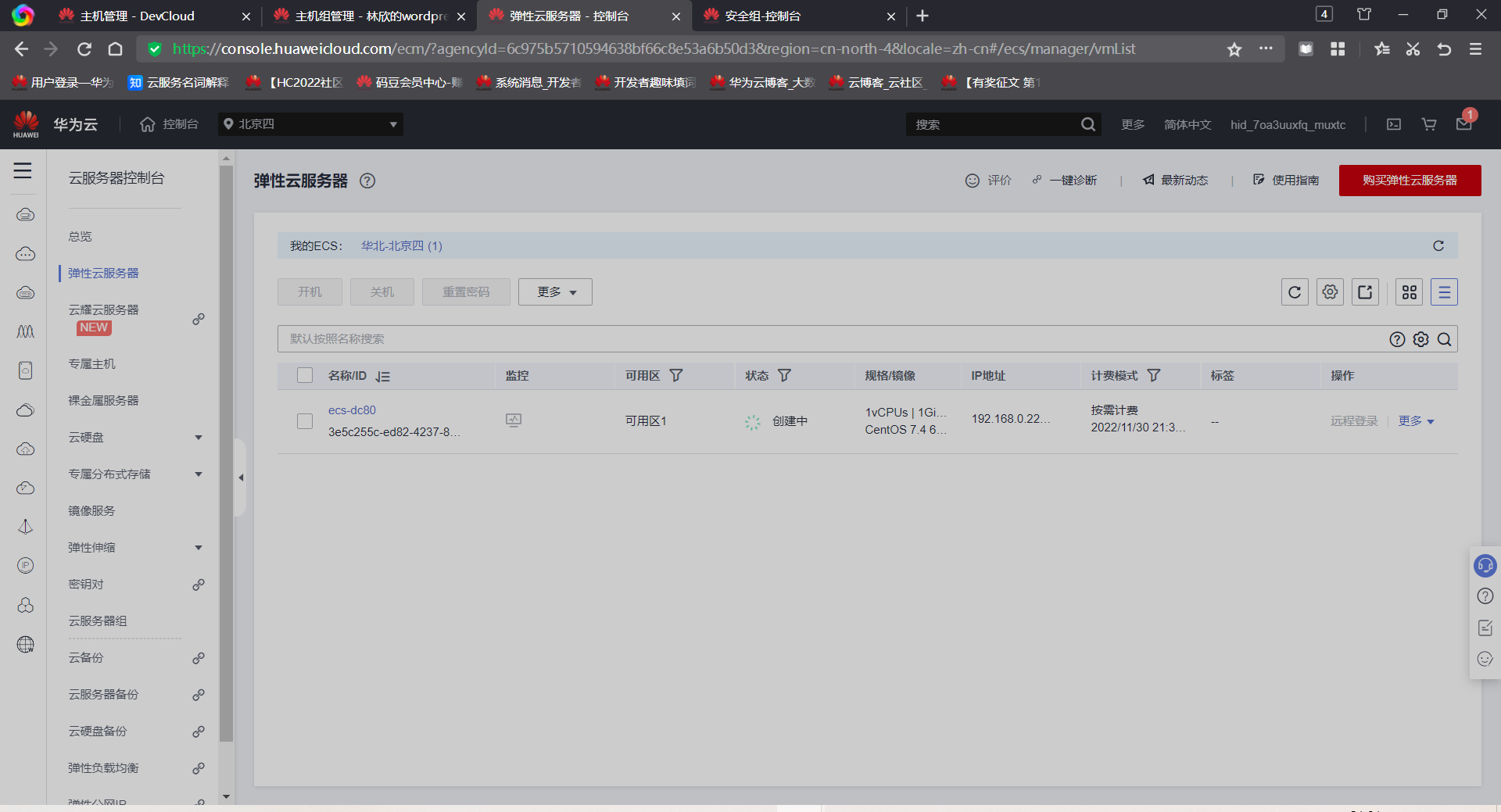Expand the 云硬盘 sidebar submenu
Screen dimensions: 1501x812
tap(199, 438)
